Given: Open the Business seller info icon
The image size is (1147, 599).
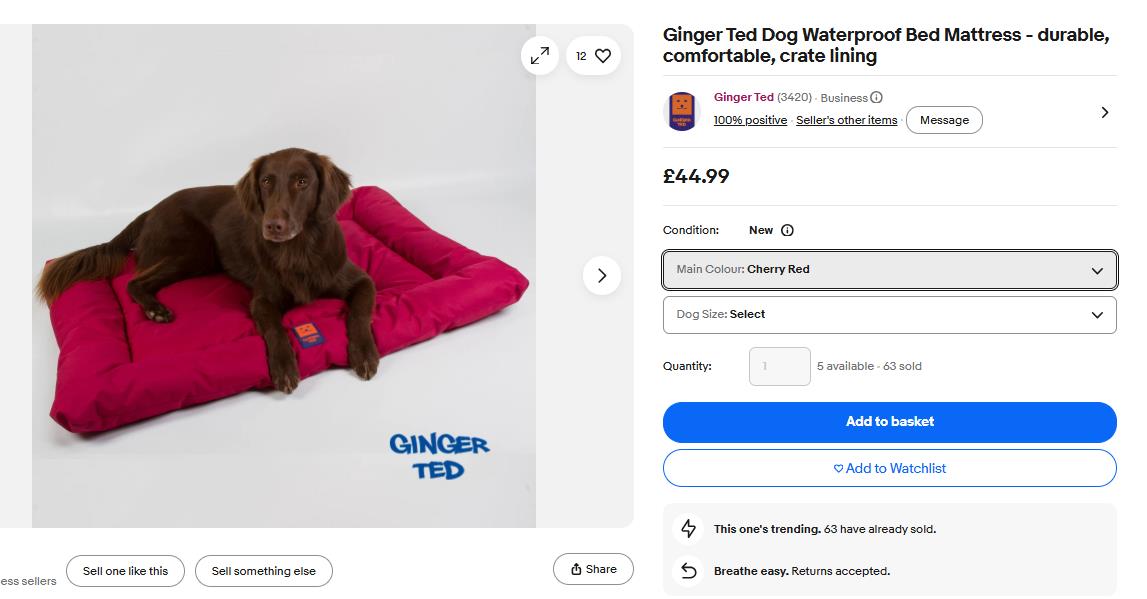Looking at the screenshot, I should pyautogui.click(x=876, y=97).
